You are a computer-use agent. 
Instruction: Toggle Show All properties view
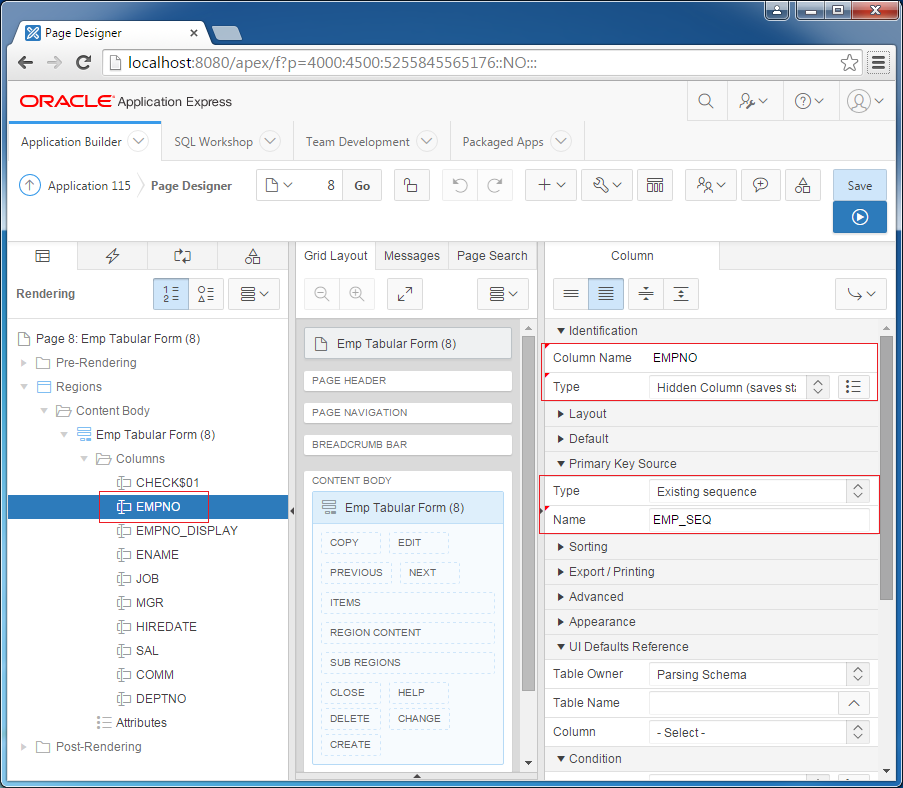606,294
